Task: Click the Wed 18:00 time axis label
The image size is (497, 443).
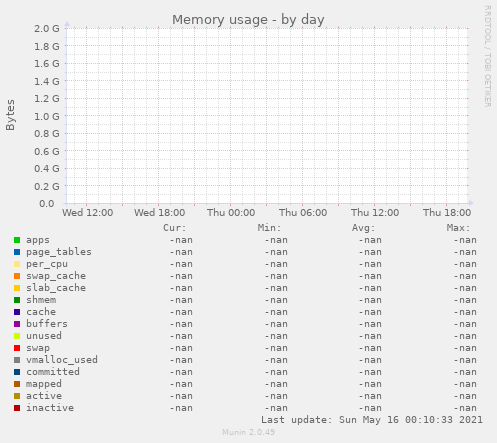Action: [x=160, y=213]
